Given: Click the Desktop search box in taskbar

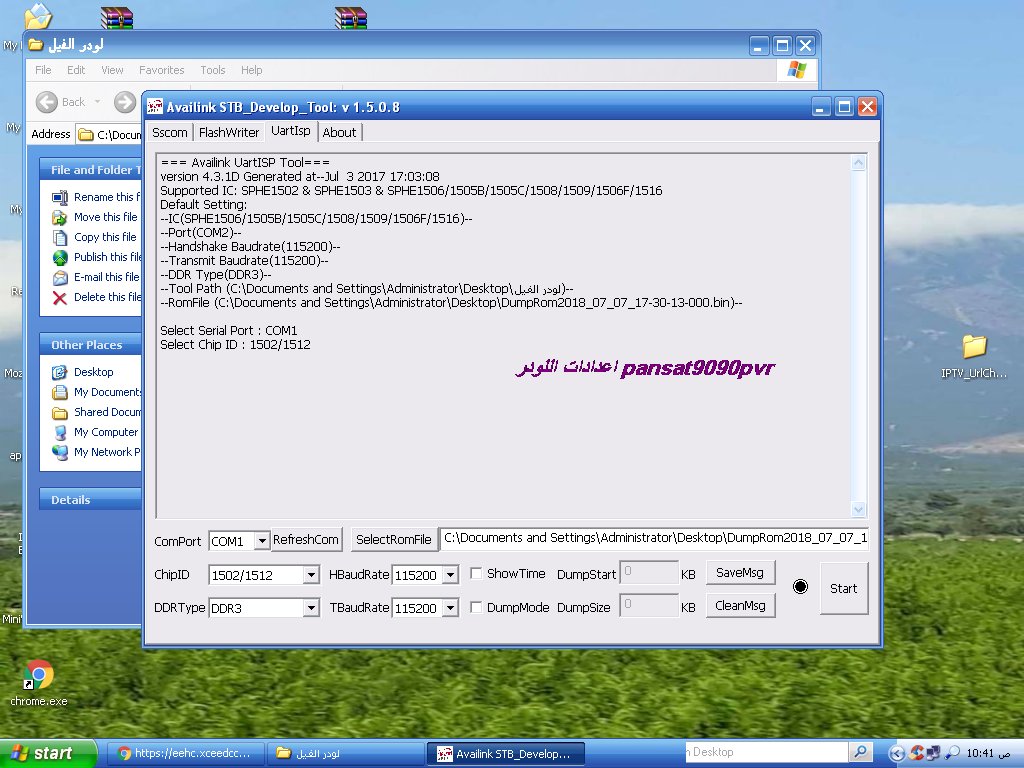Looking at the screenshot, I should click(x=767, y=752).
